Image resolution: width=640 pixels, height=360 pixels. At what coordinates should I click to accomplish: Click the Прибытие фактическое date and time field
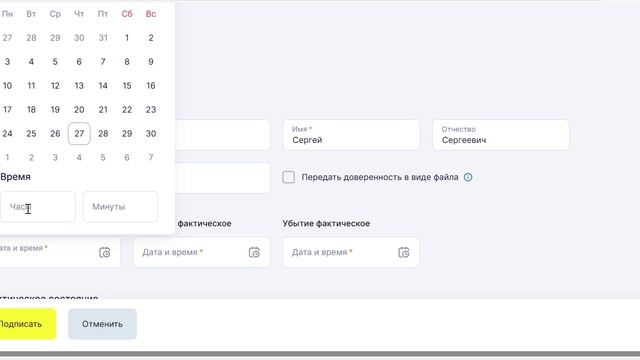tap(202, 253)
